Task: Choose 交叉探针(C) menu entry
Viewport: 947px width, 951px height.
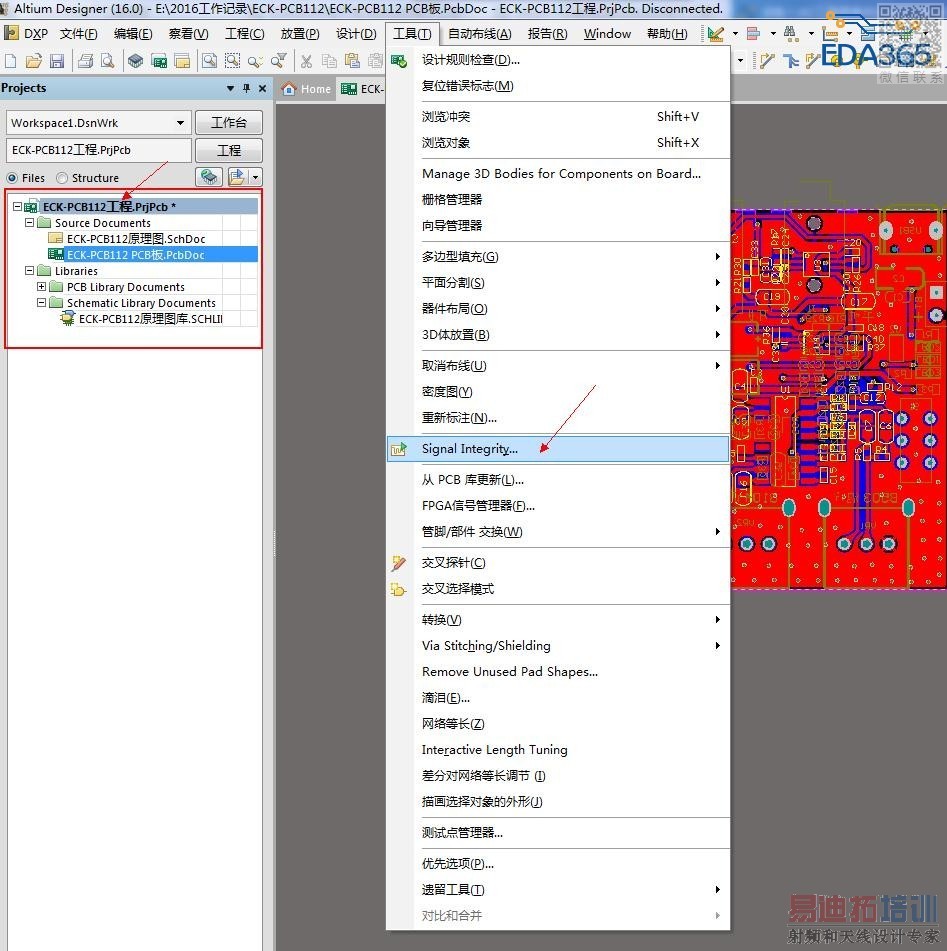Action: pos(558,563)
